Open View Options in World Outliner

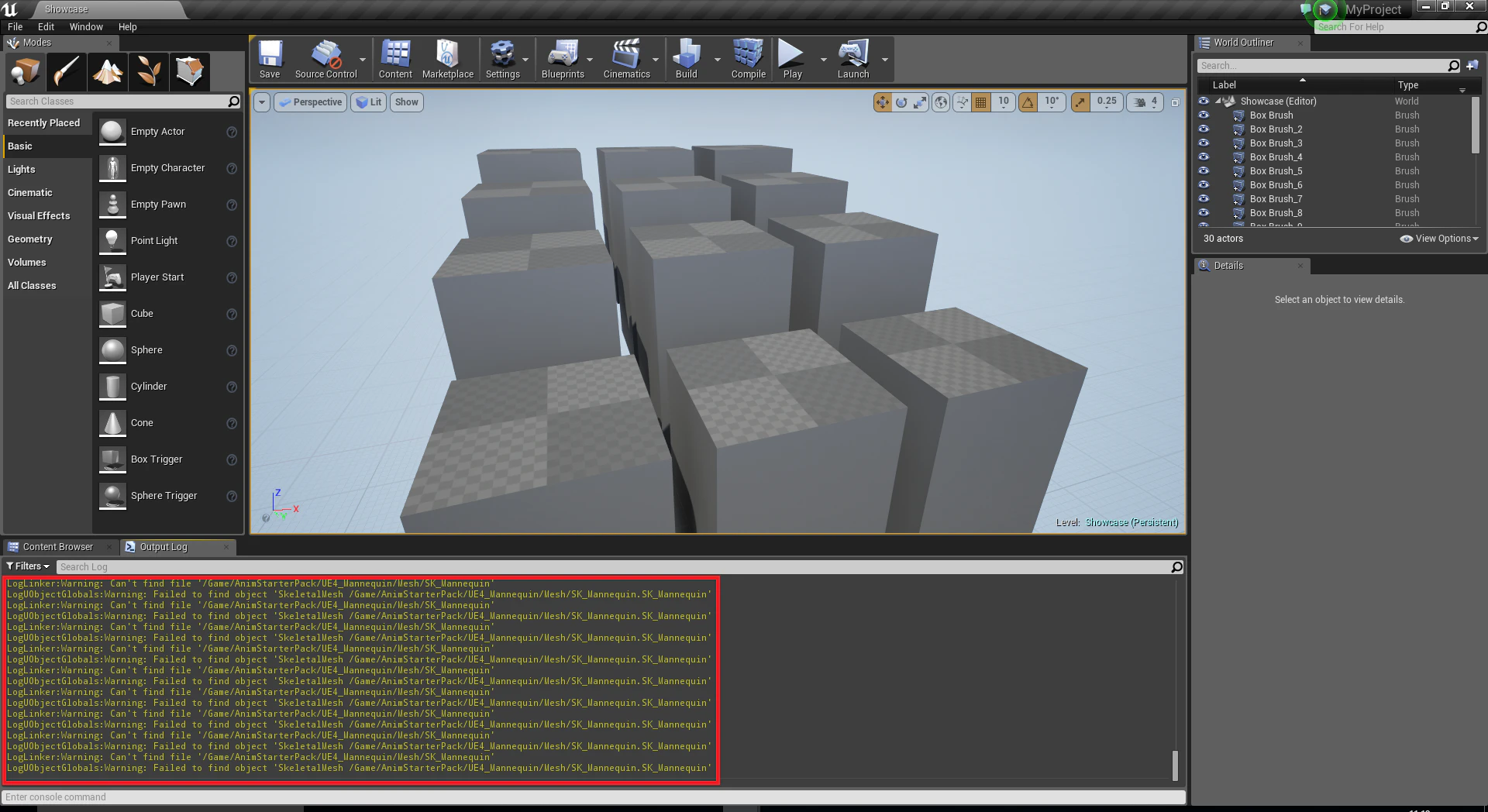1439,239
